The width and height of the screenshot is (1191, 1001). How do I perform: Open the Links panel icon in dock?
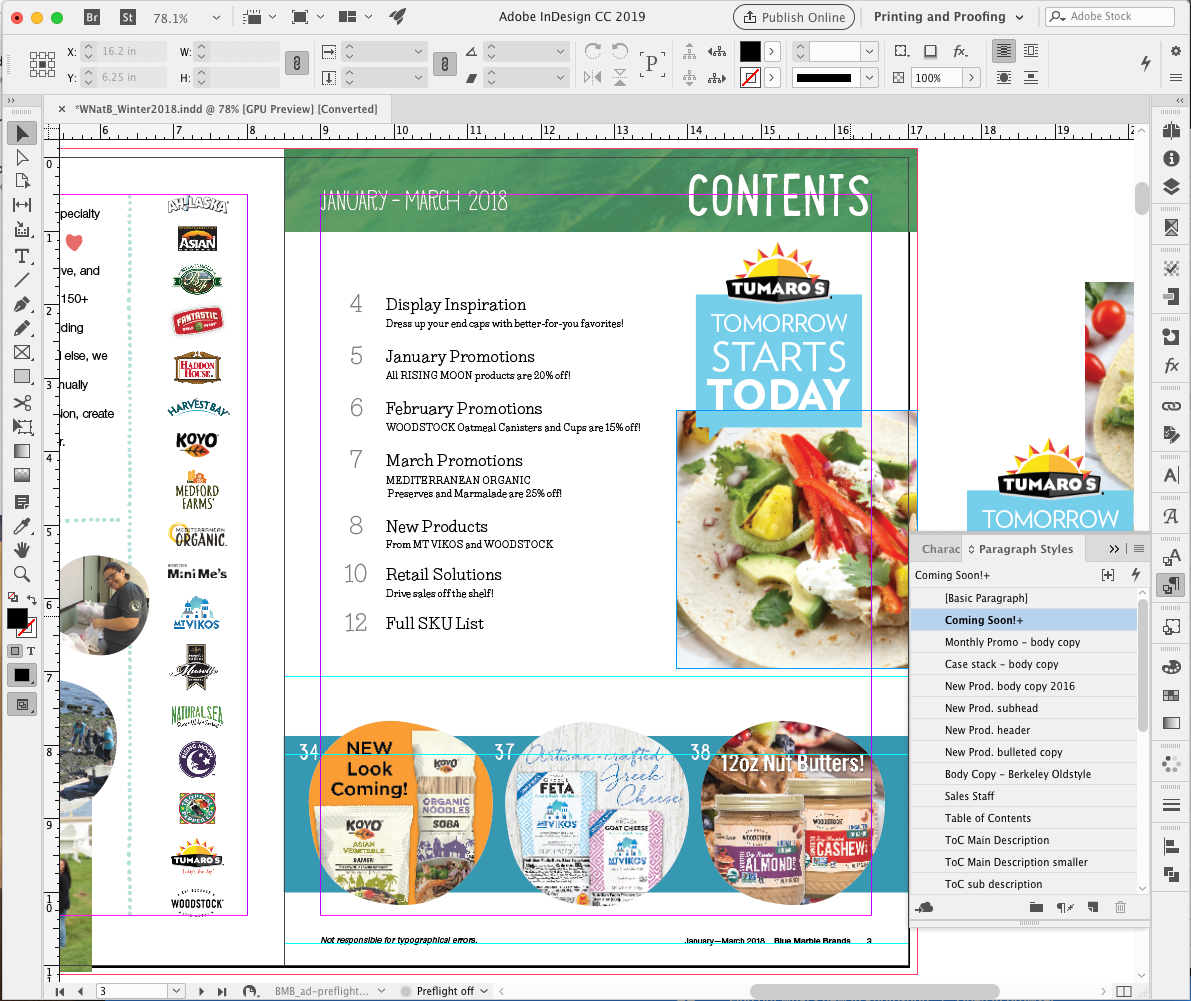point(1171,406)
